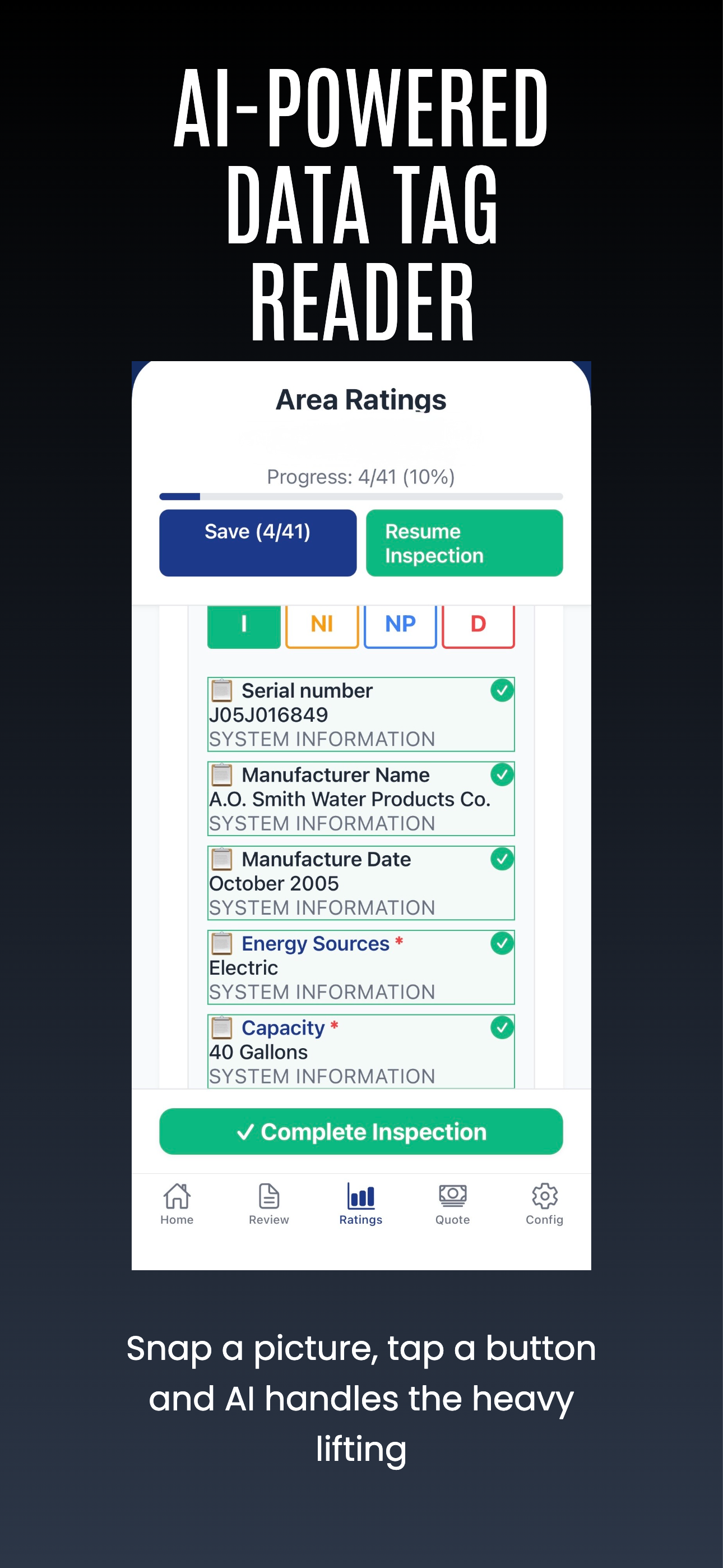Open the Config gear icon
The image size is (723, 1568).
[545, 1196]
